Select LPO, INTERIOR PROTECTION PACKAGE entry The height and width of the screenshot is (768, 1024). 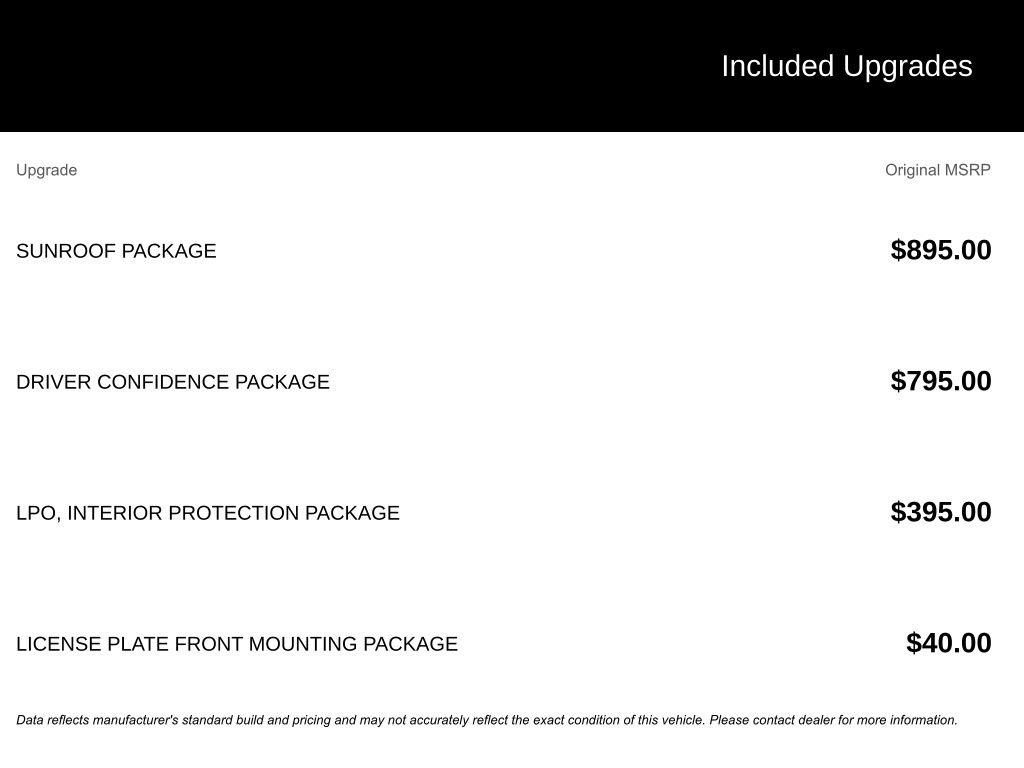208,513
